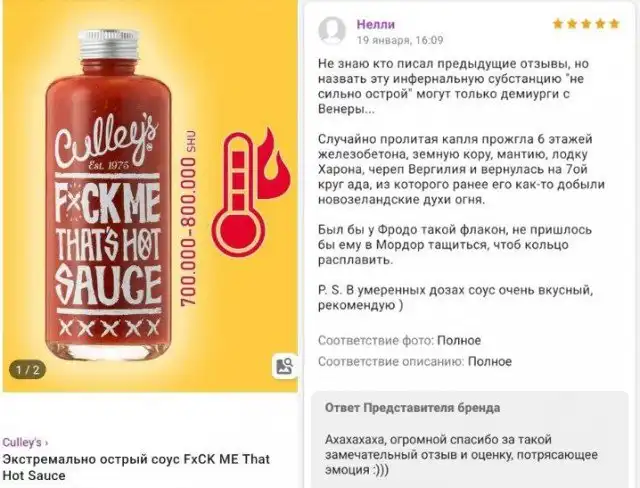Click the Ответ Представителя бренда header

tap(412, 408)
